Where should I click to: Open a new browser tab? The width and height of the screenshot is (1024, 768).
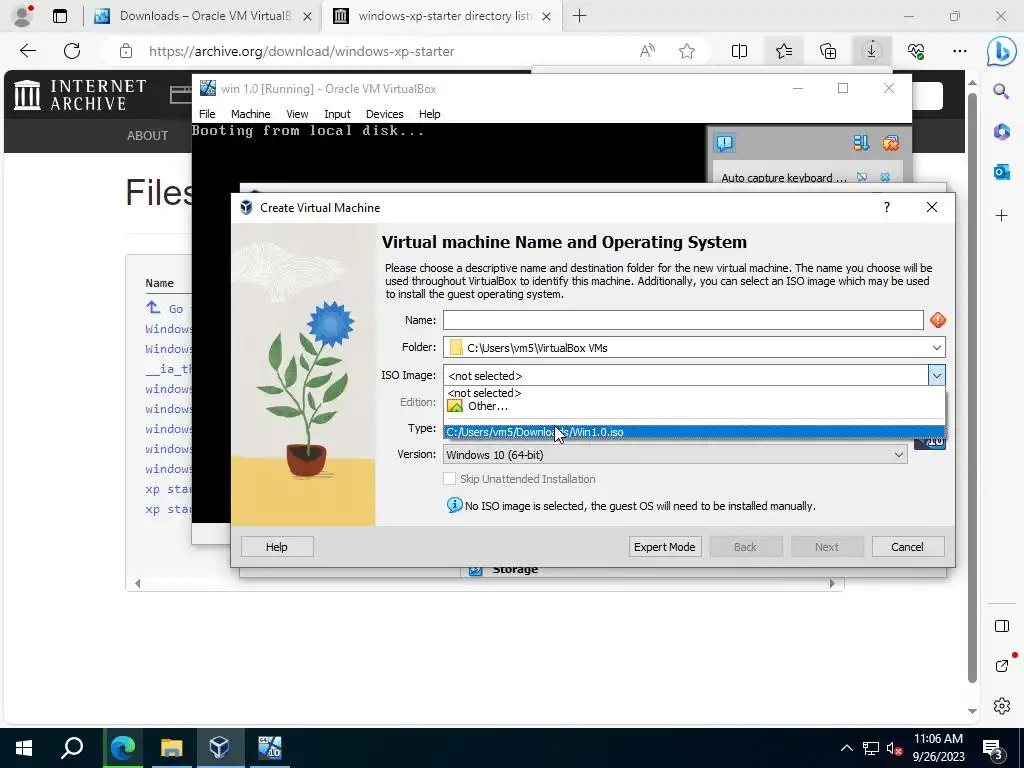[579, 16]
